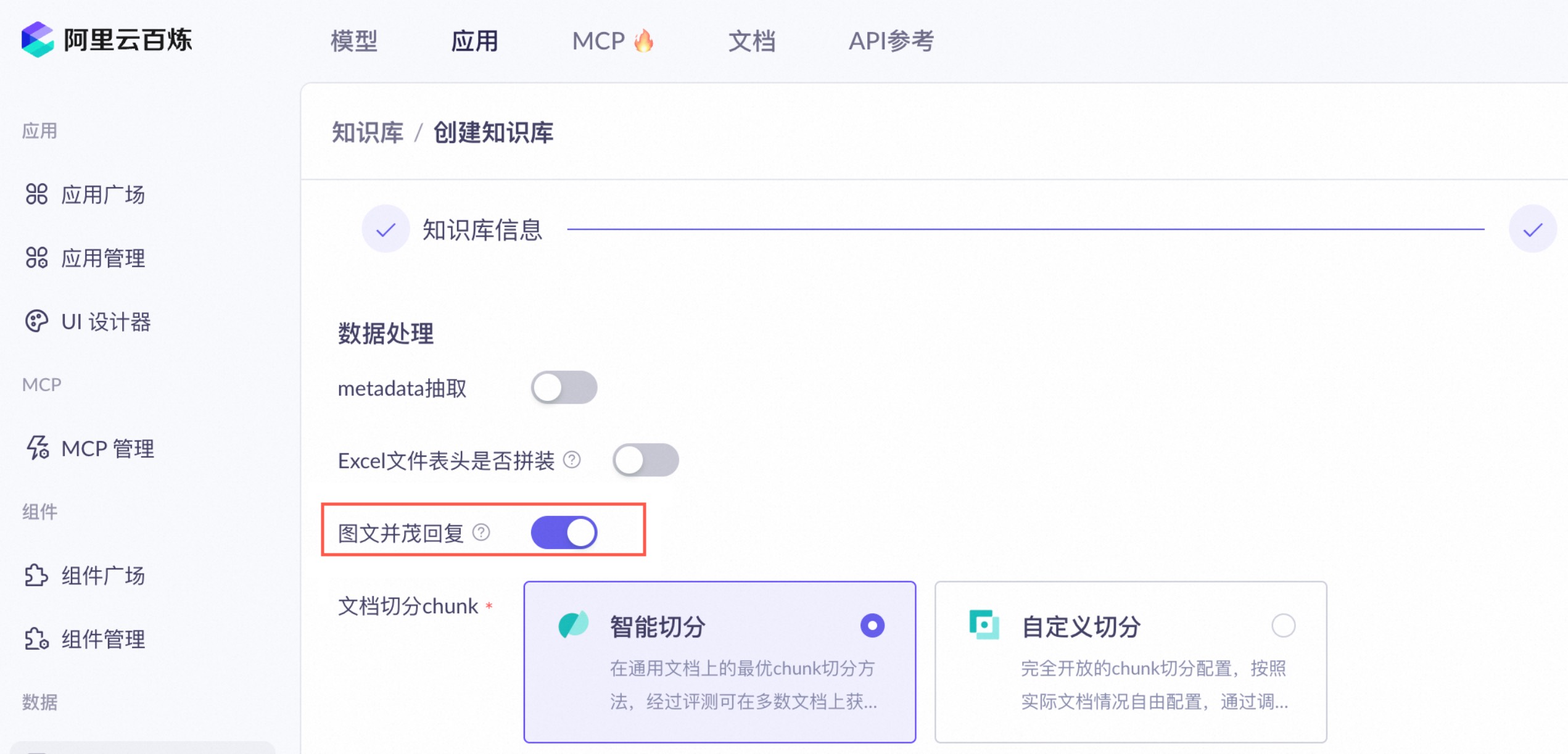The width and height of the screenshot is (1568, 754).
Task: Toggle Excel文件表头是否拼装 switch
Action: 645,460
